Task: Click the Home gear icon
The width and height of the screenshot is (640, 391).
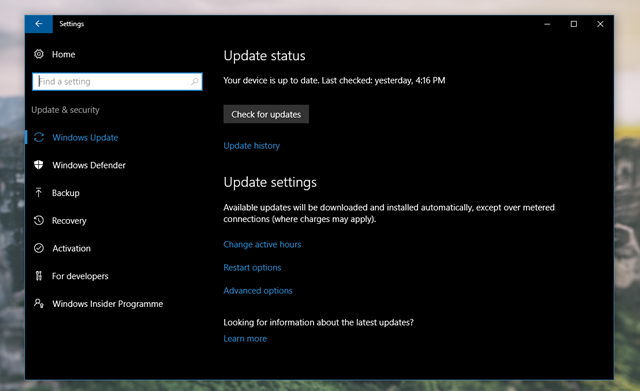Action: [39, 54]
